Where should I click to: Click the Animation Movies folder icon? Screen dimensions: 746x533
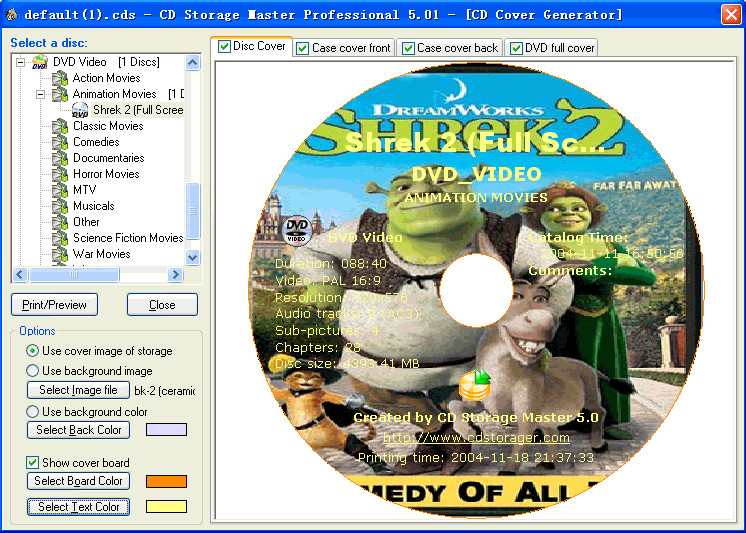60,94
